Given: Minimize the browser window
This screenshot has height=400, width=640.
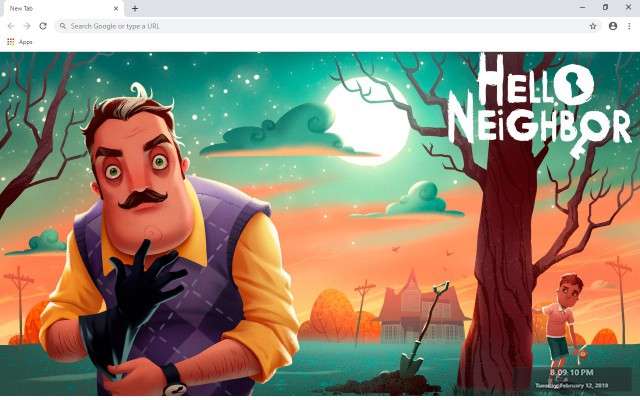Looking at the screenshot, I should (x=582, y=7).
